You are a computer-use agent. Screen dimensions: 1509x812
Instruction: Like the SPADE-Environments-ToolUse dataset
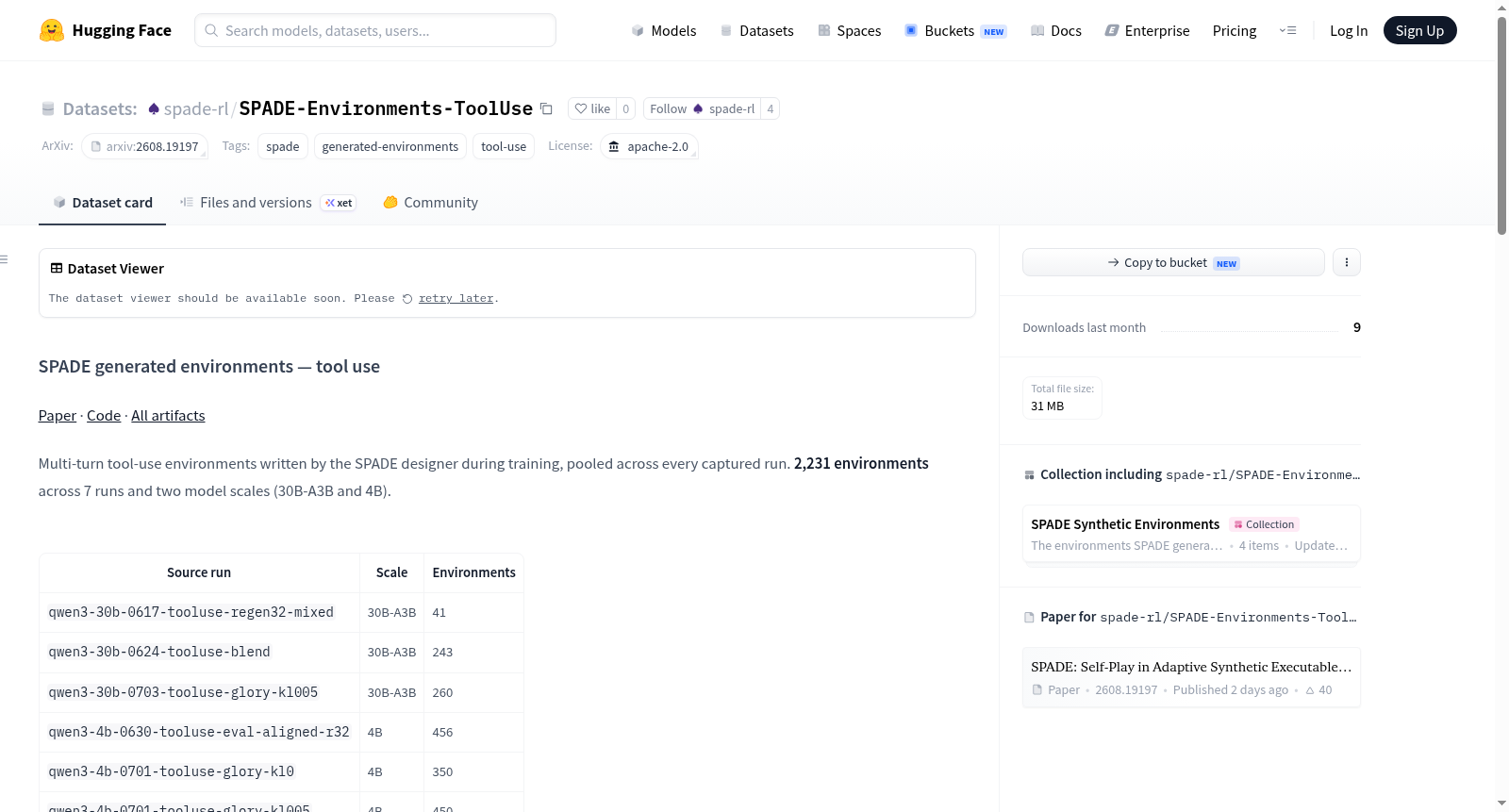point(592,108)
